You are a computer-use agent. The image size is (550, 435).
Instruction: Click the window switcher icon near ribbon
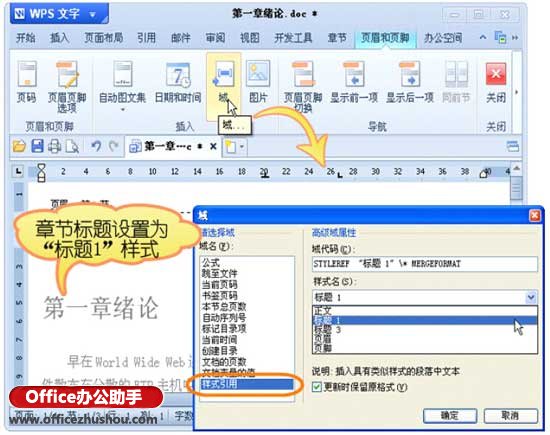pyautogui.click(x=500, y=37)
